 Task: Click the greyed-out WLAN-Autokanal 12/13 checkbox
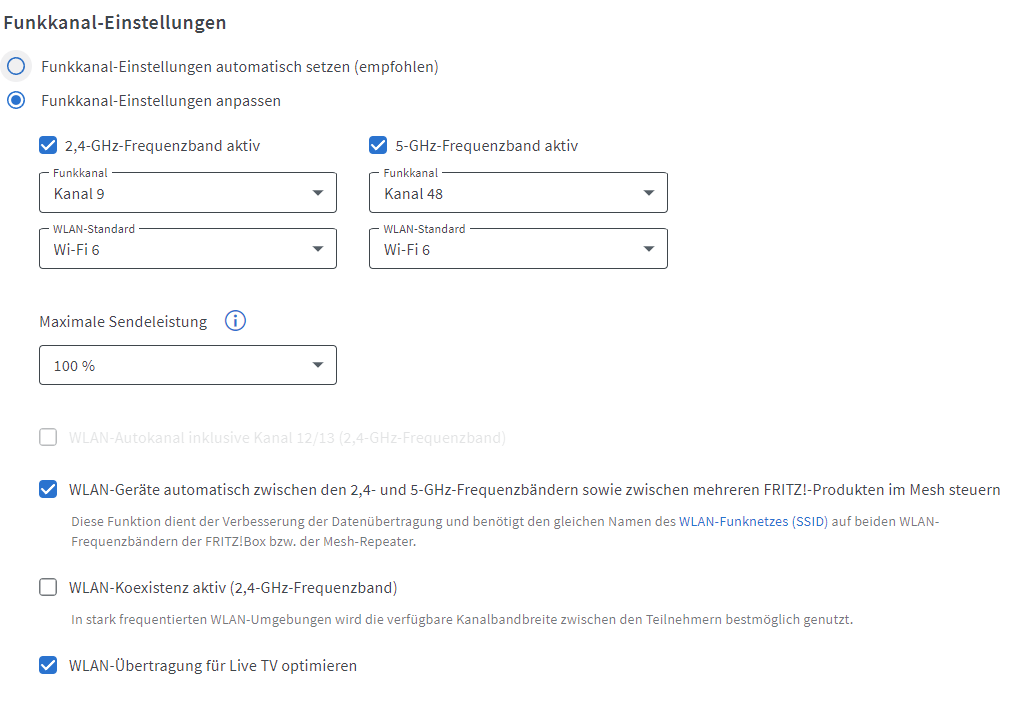coord(48,438)
